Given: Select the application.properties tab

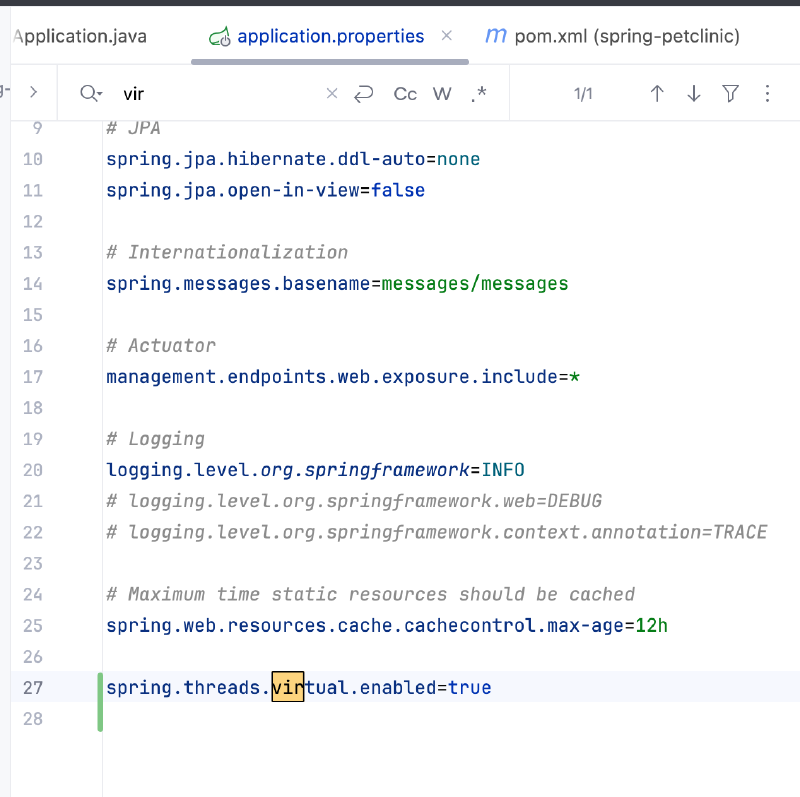Looking at the screenshot, I should tap(330, 36).
